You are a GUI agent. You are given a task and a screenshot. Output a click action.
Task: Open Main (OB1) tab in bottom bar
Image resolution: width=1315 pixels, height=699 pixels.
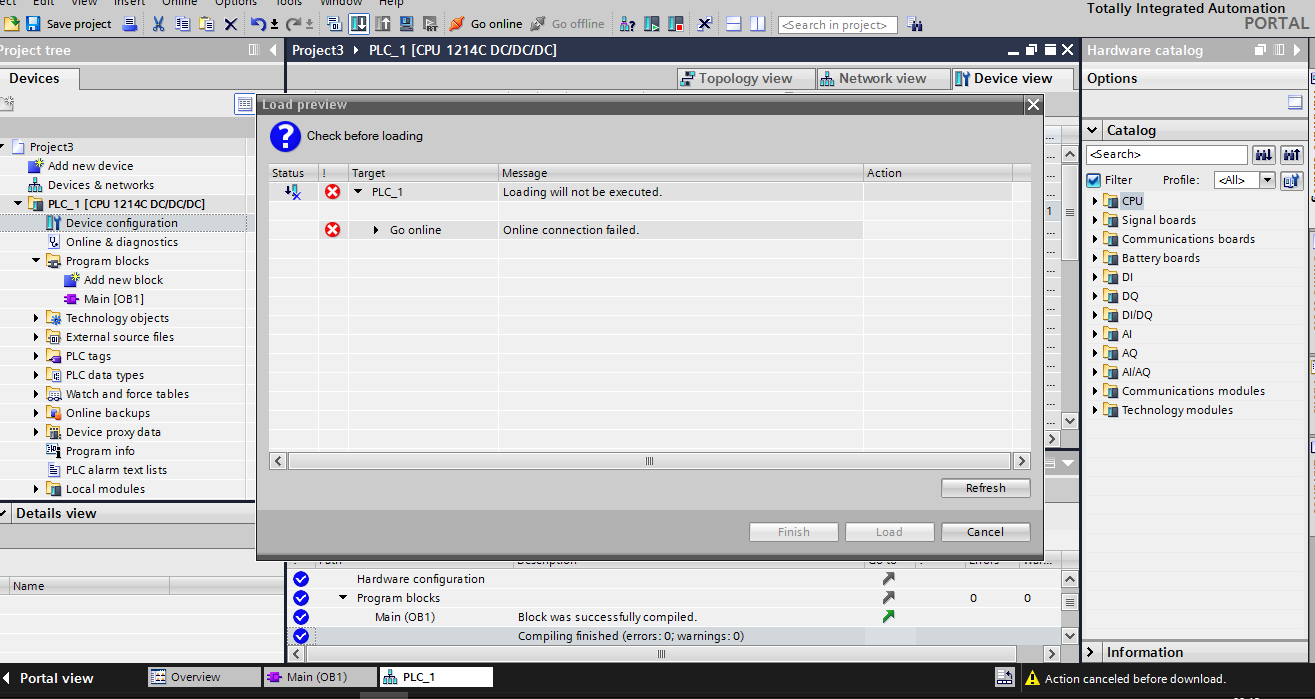point(320,677)
